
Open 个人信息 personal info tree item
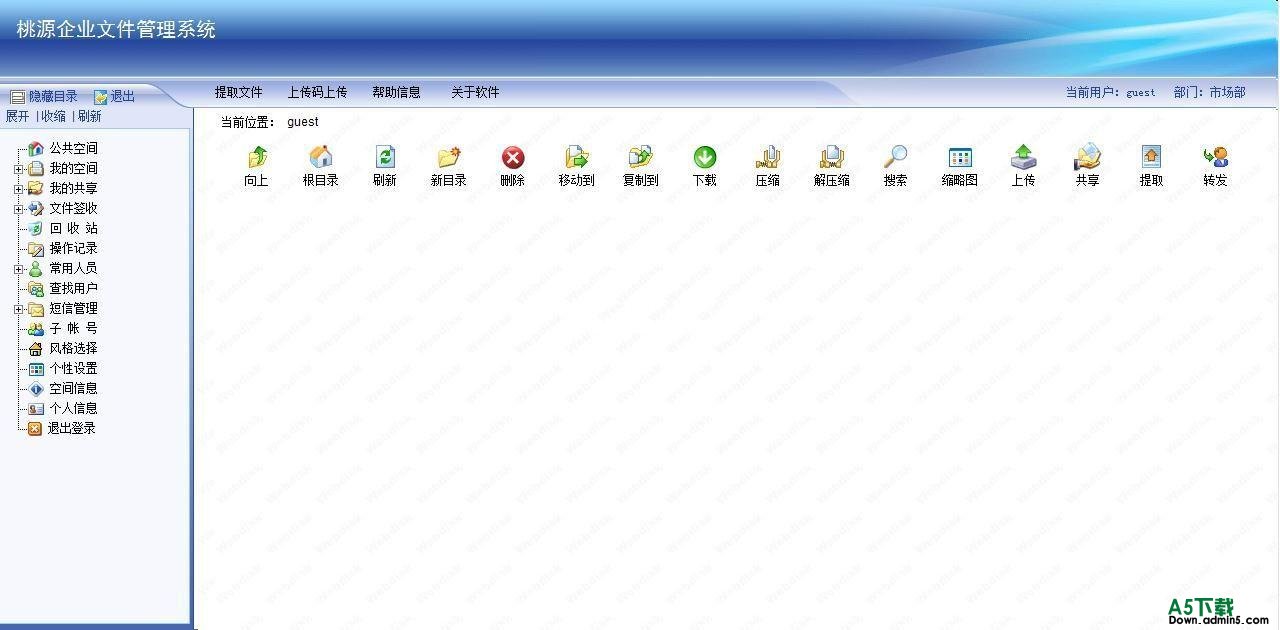74,408
